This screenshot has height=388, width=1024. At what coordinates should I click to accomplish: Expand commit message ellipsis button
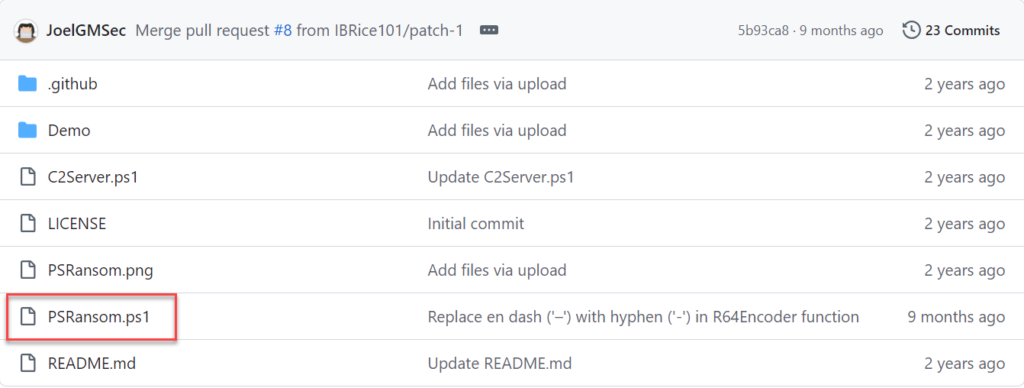[489, 30]
